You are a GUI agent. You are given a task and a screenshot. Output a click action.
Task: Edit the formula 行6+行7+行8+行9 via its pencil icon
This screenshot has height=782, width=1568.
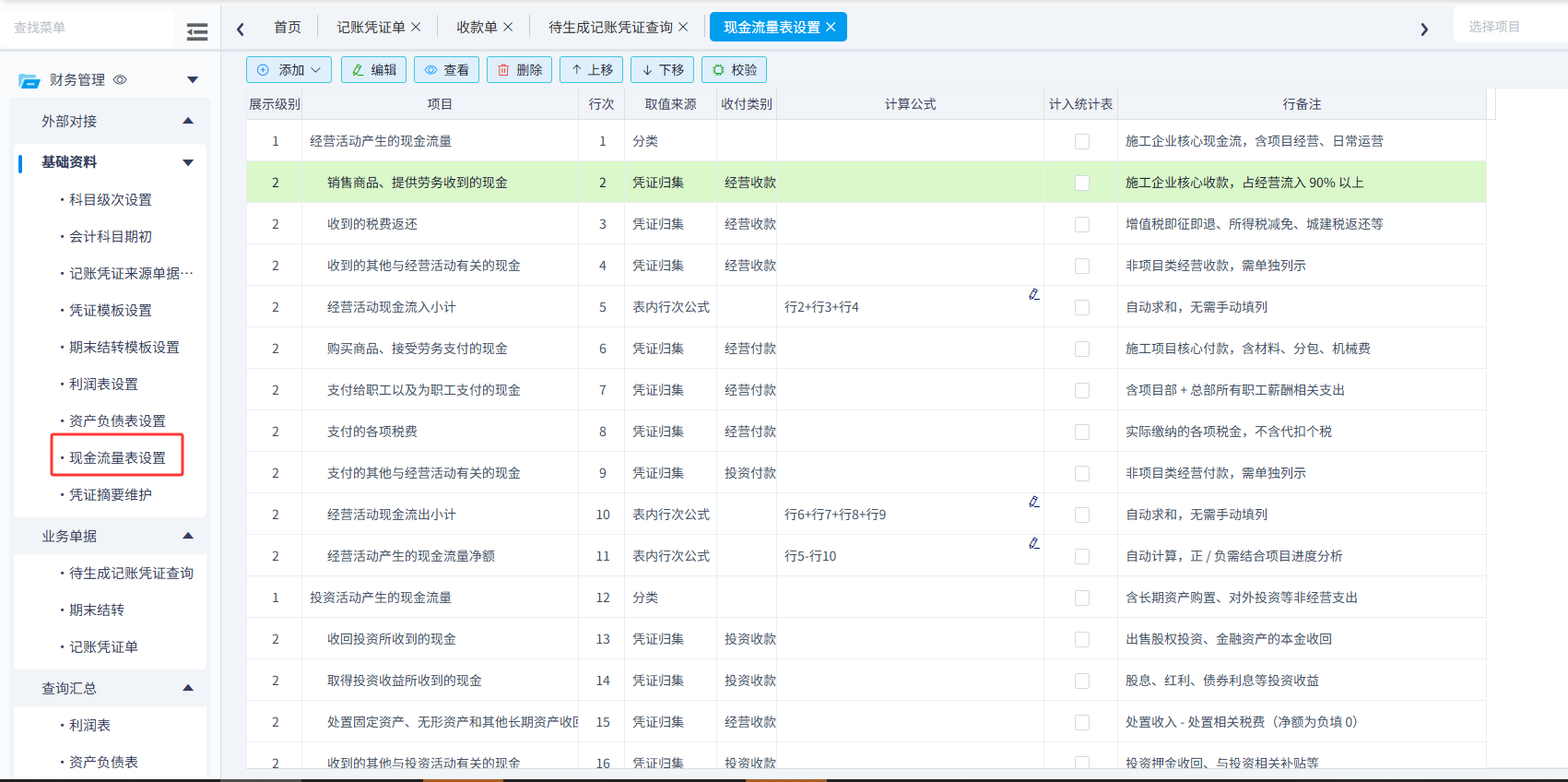(1034, 502)
